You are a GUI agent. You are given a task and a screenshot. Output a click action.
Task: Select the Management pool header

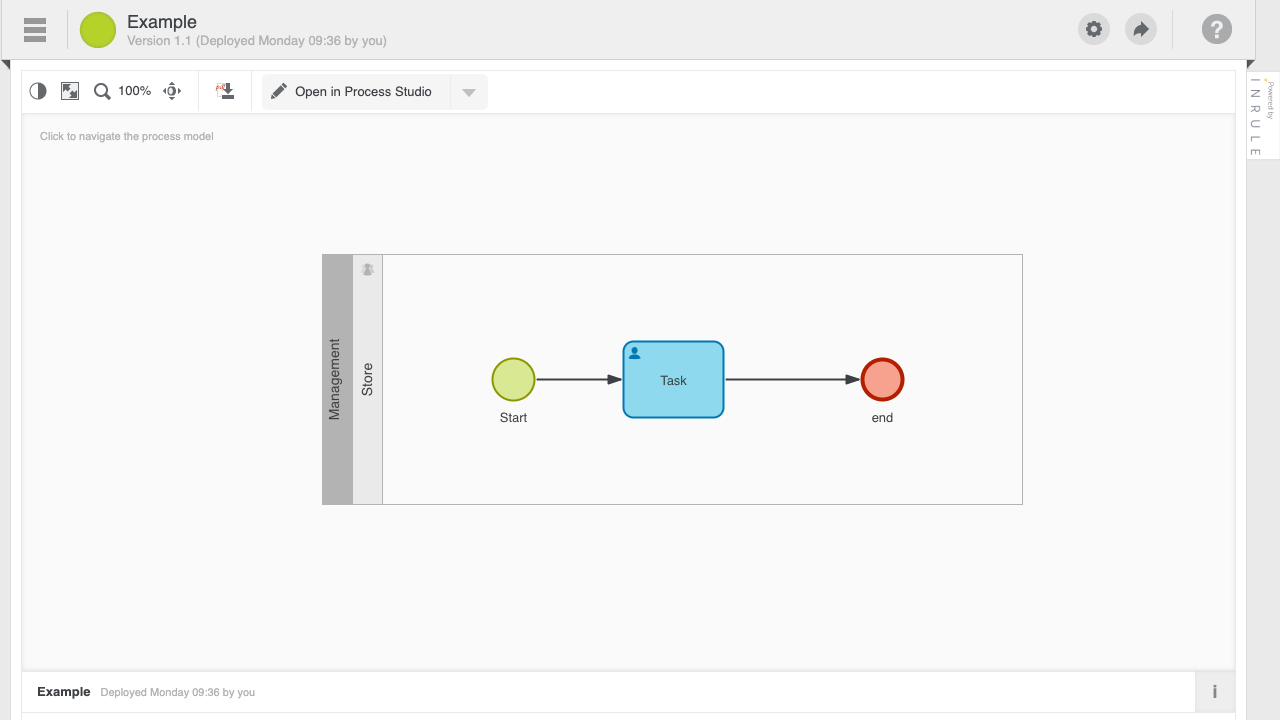pyautogui.click(x=337, y=379)
